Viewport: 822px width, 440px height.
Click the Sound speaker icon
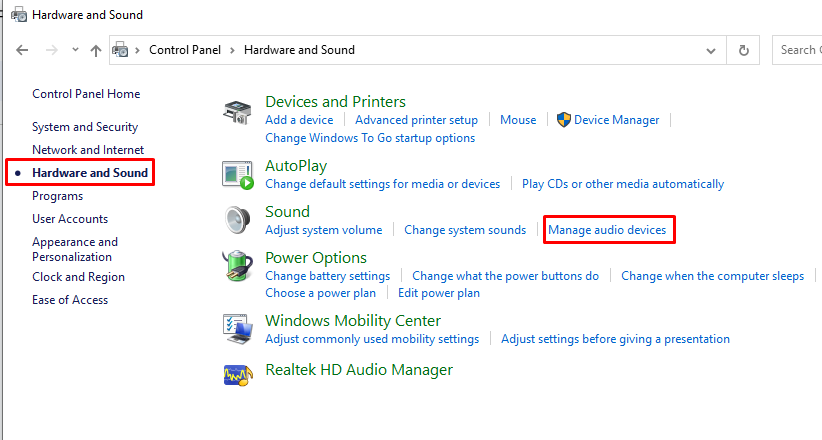point(238,220)
